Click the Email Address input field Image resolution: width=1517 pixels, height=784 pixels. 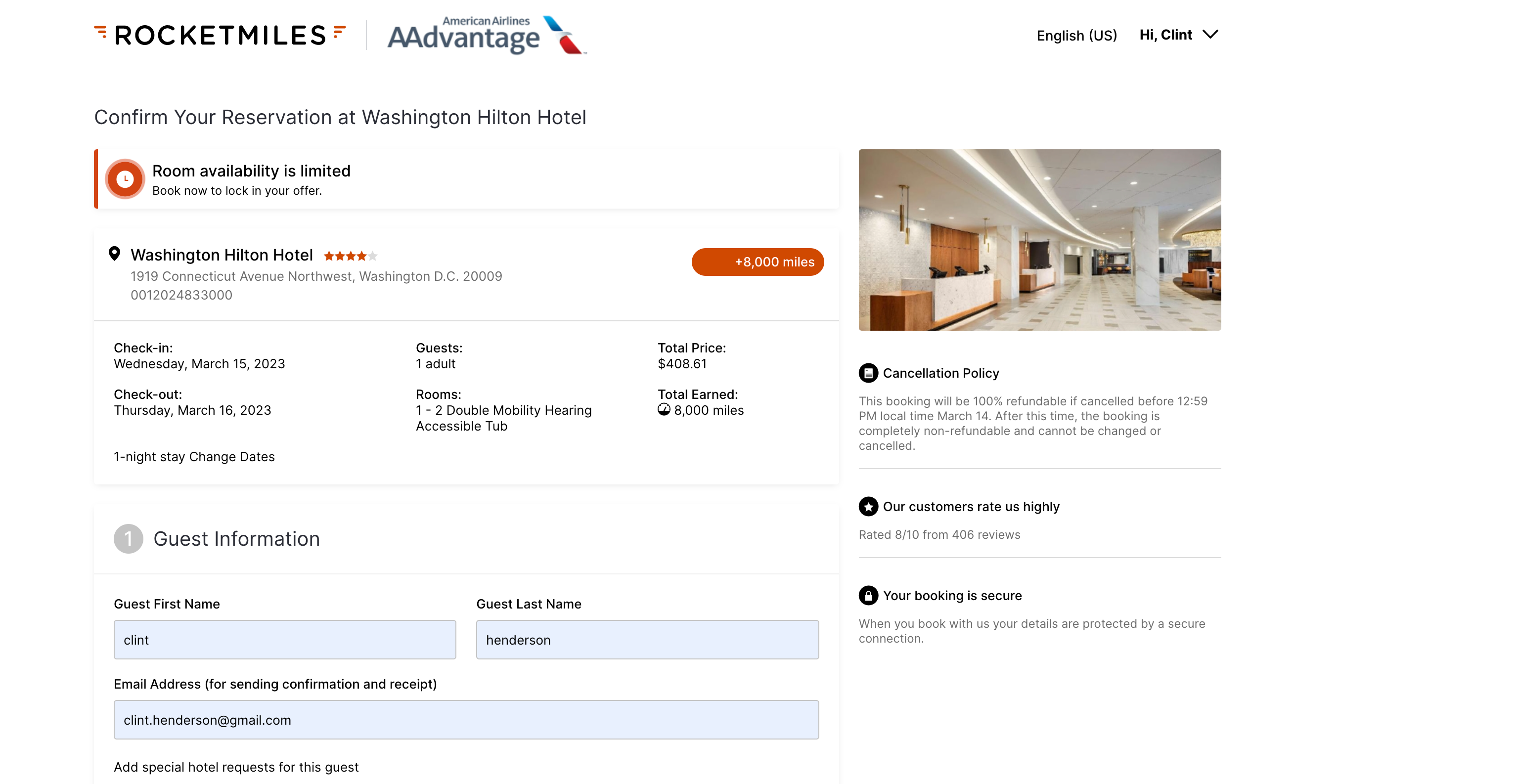pyautogui.click(x=466, y=720)
